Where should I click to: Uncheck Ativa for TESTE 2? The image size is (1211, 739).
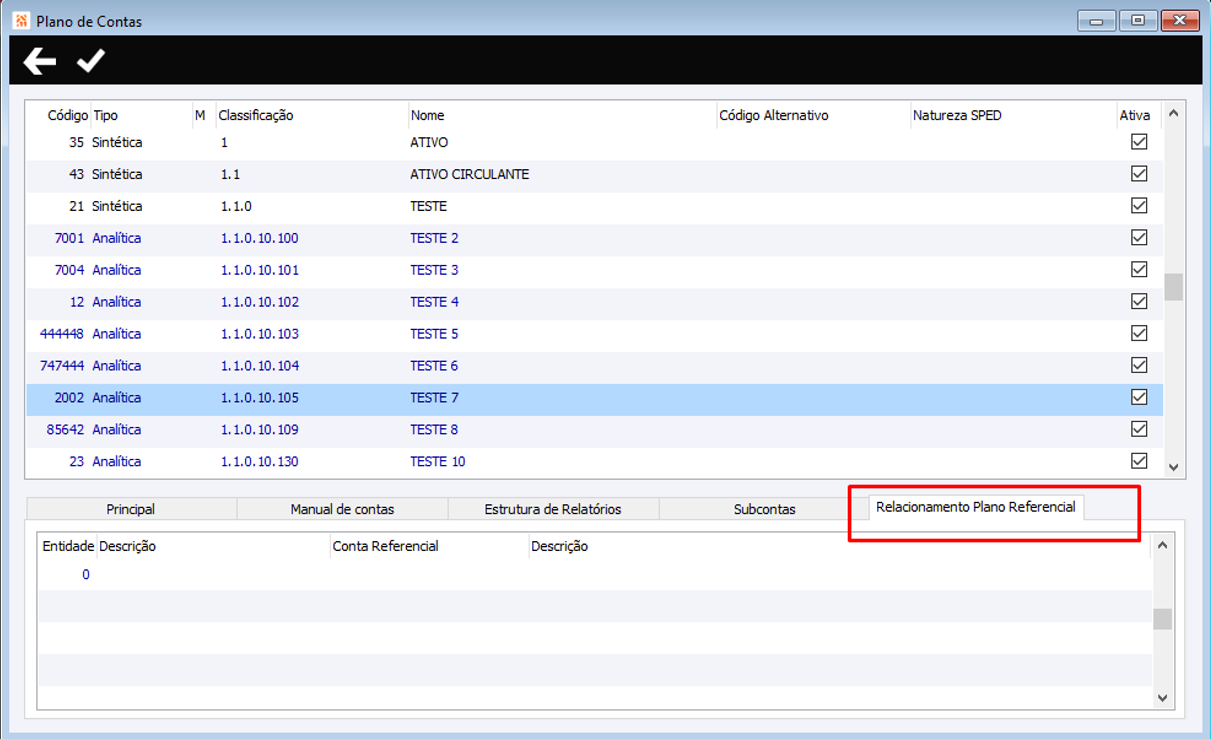point(1138,238)
